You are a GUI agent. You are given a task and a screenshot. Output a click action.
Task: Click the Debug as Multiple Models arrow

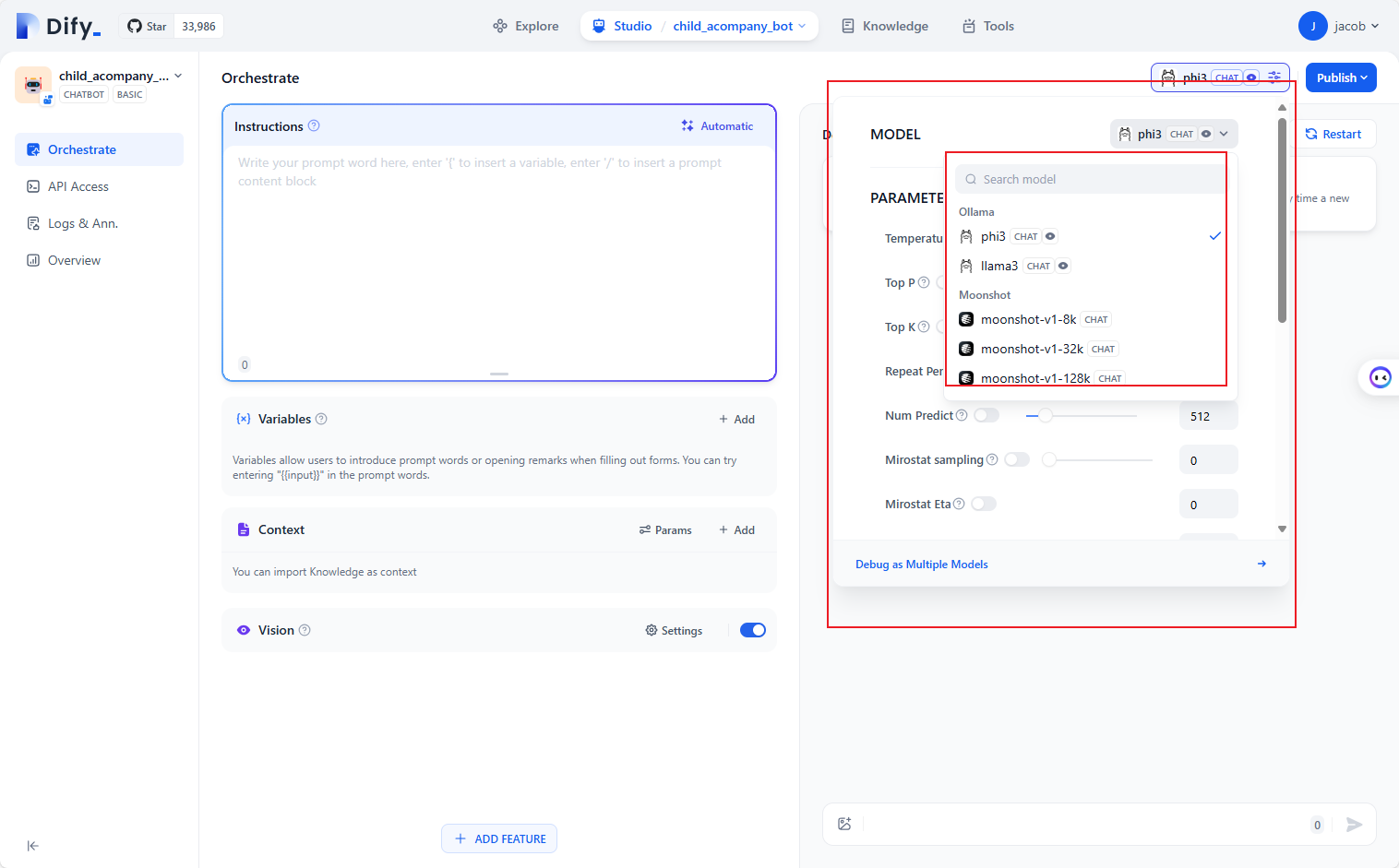[1261, 564]
